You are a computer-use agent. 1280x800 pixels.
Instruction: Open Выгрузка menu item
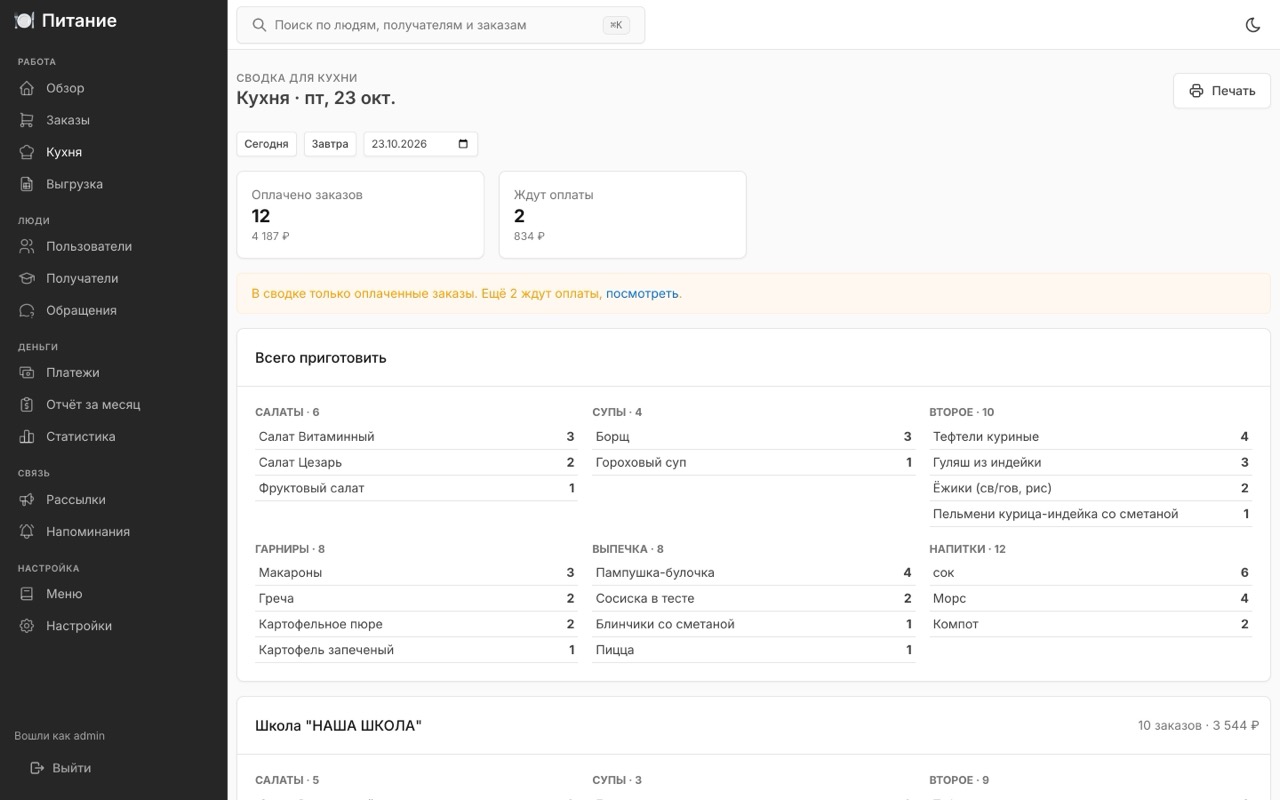pyautogui.click(x=114, y=184)
